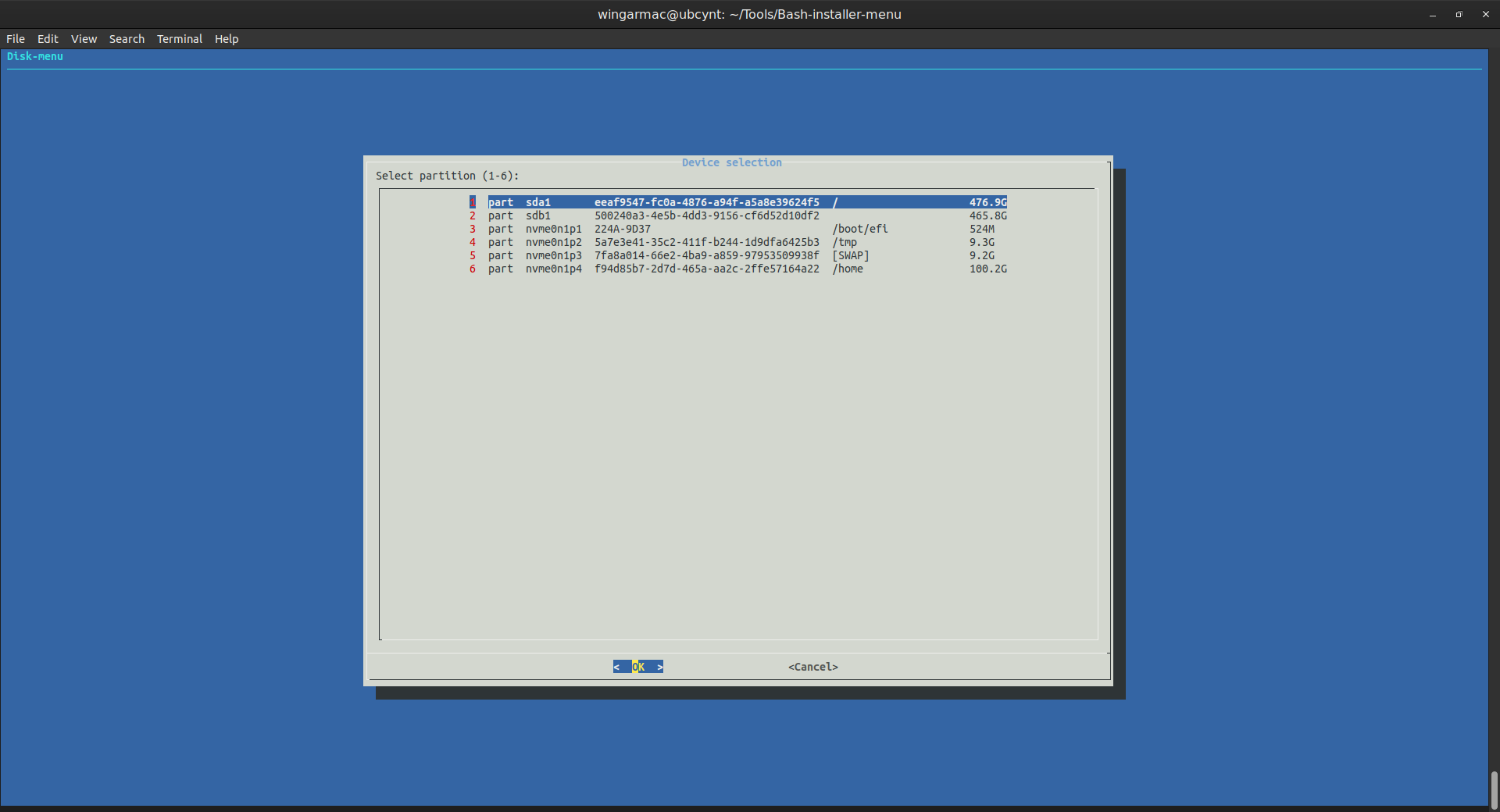The height and width of the screenshot is (812, 1500).
Task: Click the 9.2G size value
Action: [x=982, y=255]
